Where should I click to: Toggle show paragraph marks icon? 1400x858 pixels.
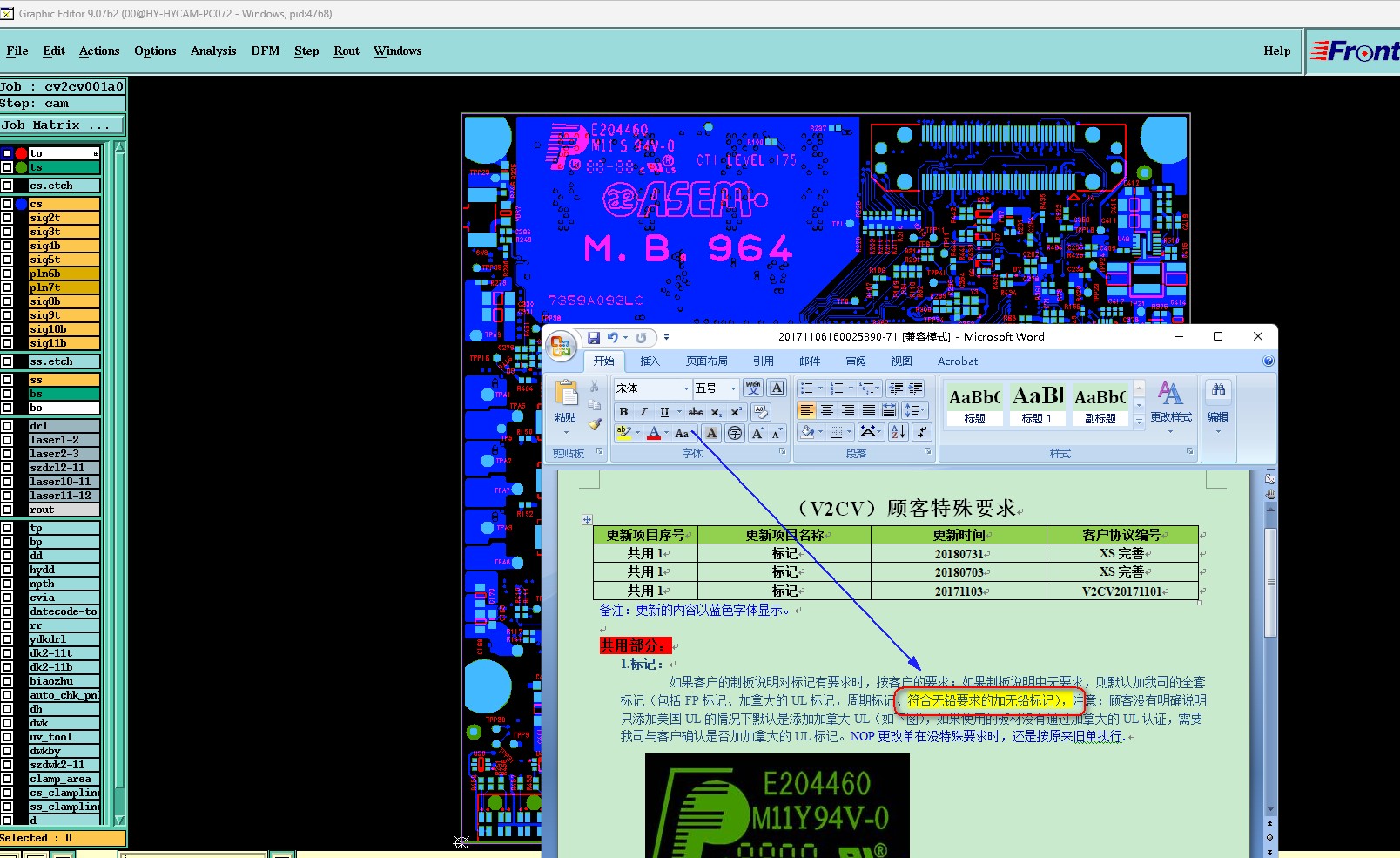(x=923, y=431)
